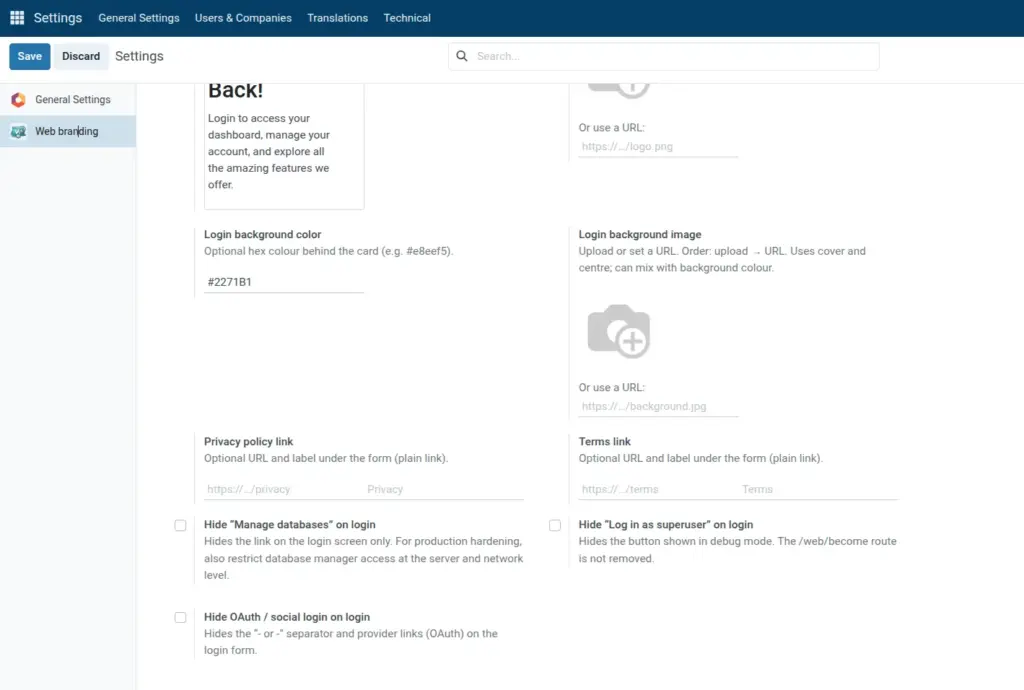Click the search magnifier icon
Viewport: 1024px width, 690px height.
[x=462, y=56]
